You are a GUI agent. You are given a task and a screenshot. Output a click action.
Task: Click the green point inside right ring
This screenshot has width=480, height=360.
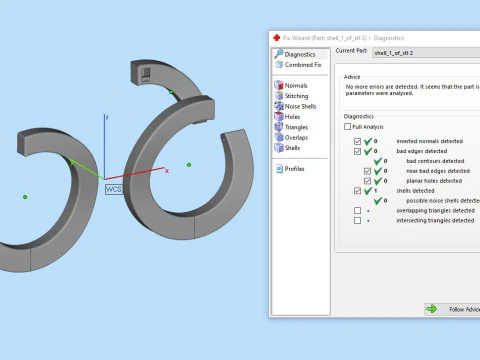(x=189, y=165)
